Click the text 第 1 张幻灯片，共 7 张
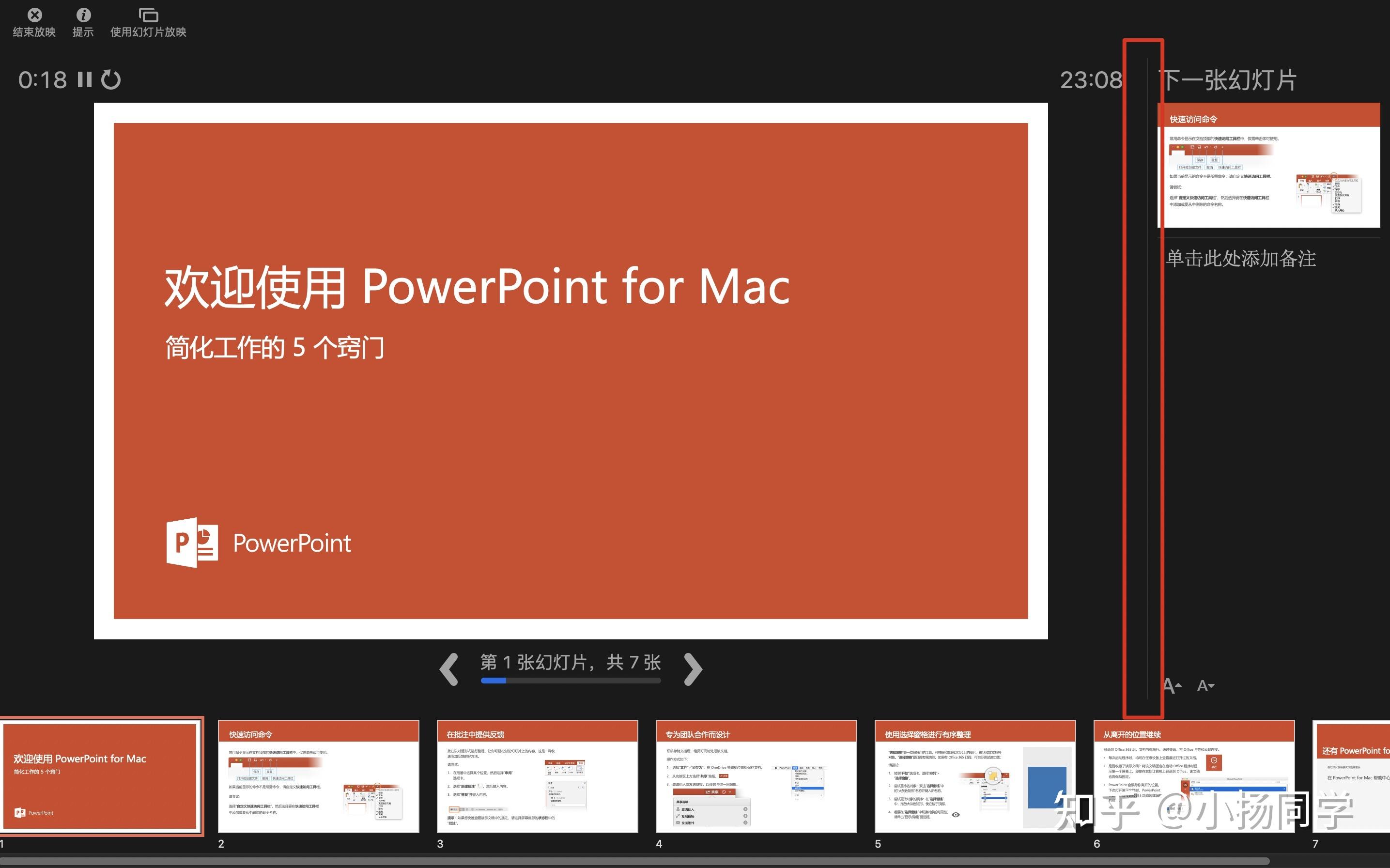 coord(571,662)
